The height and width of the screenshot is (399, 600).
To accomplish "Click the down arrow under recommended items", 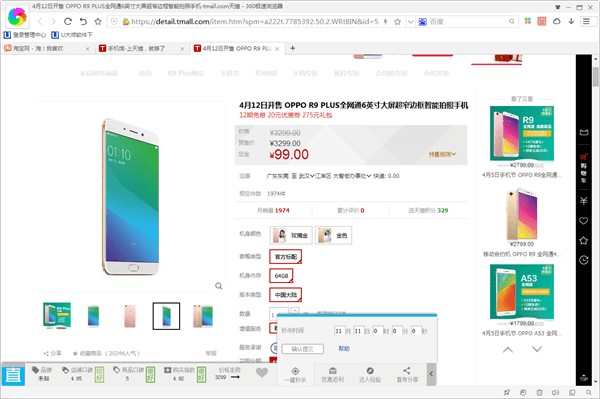I will click(537, 349).
